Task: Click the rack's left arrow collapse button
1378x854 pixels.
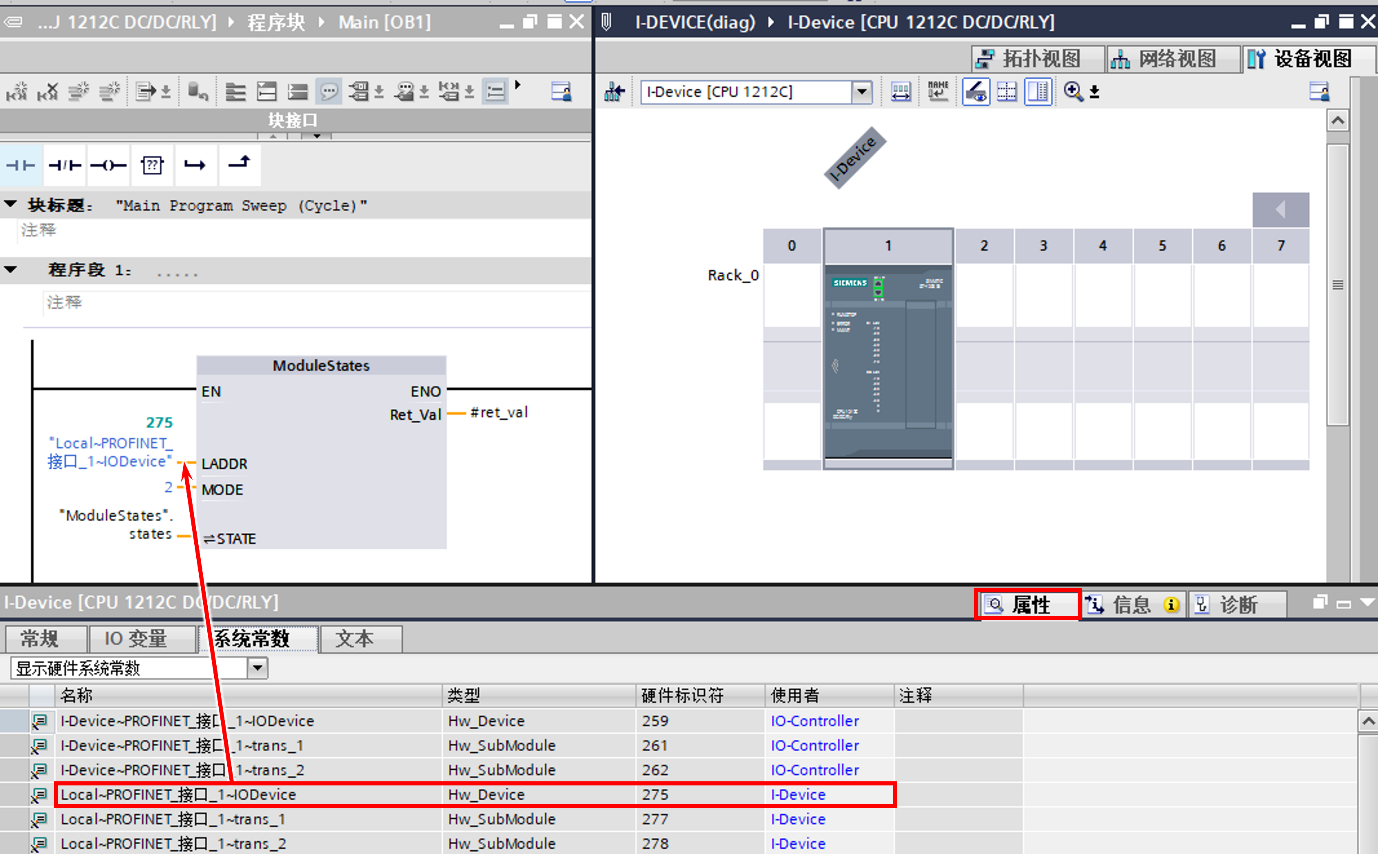Action: pyautogui.click(x=1280, y=211)
